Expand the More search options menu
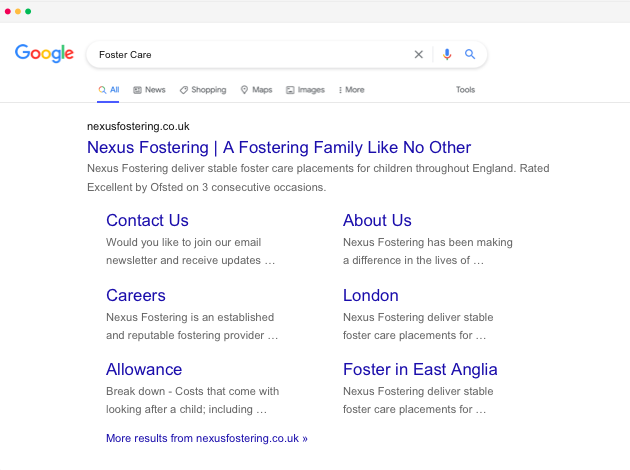The height and width of the screenshot is (470, 630). [x=351, y=90]
